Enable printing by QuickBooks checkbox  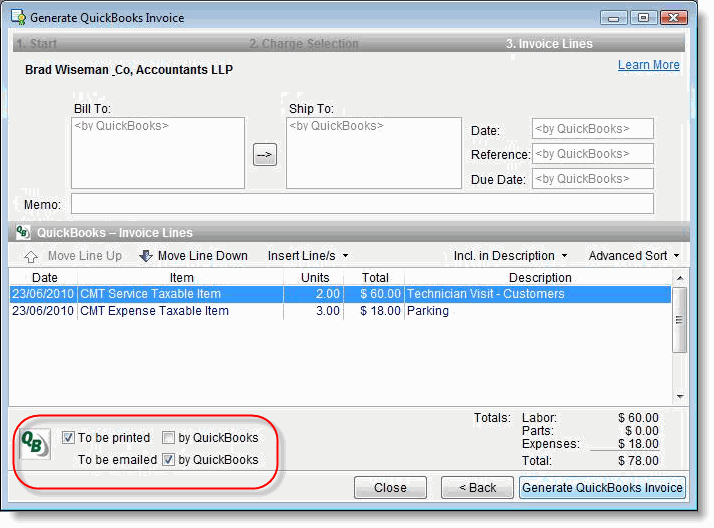tap(168, 438)
